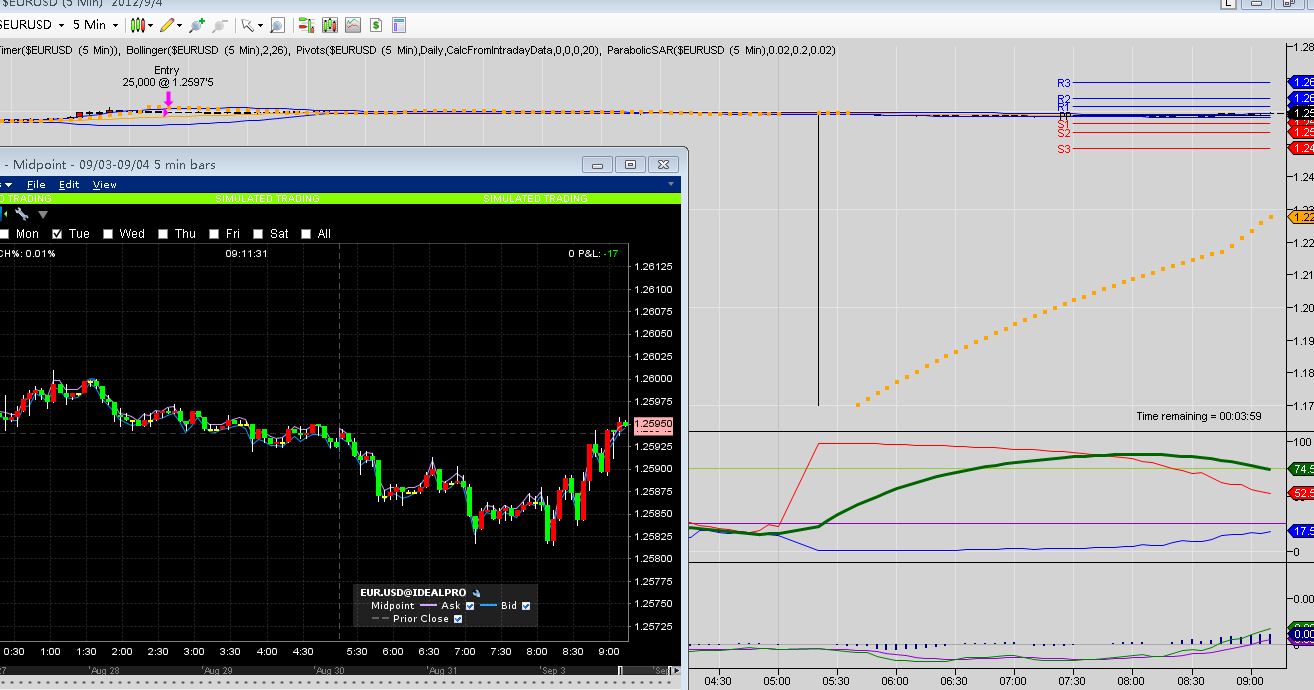Expand the candlestick chart type arrow
This screenshot has width=1314, height=690.
click(x=151, y=25)
